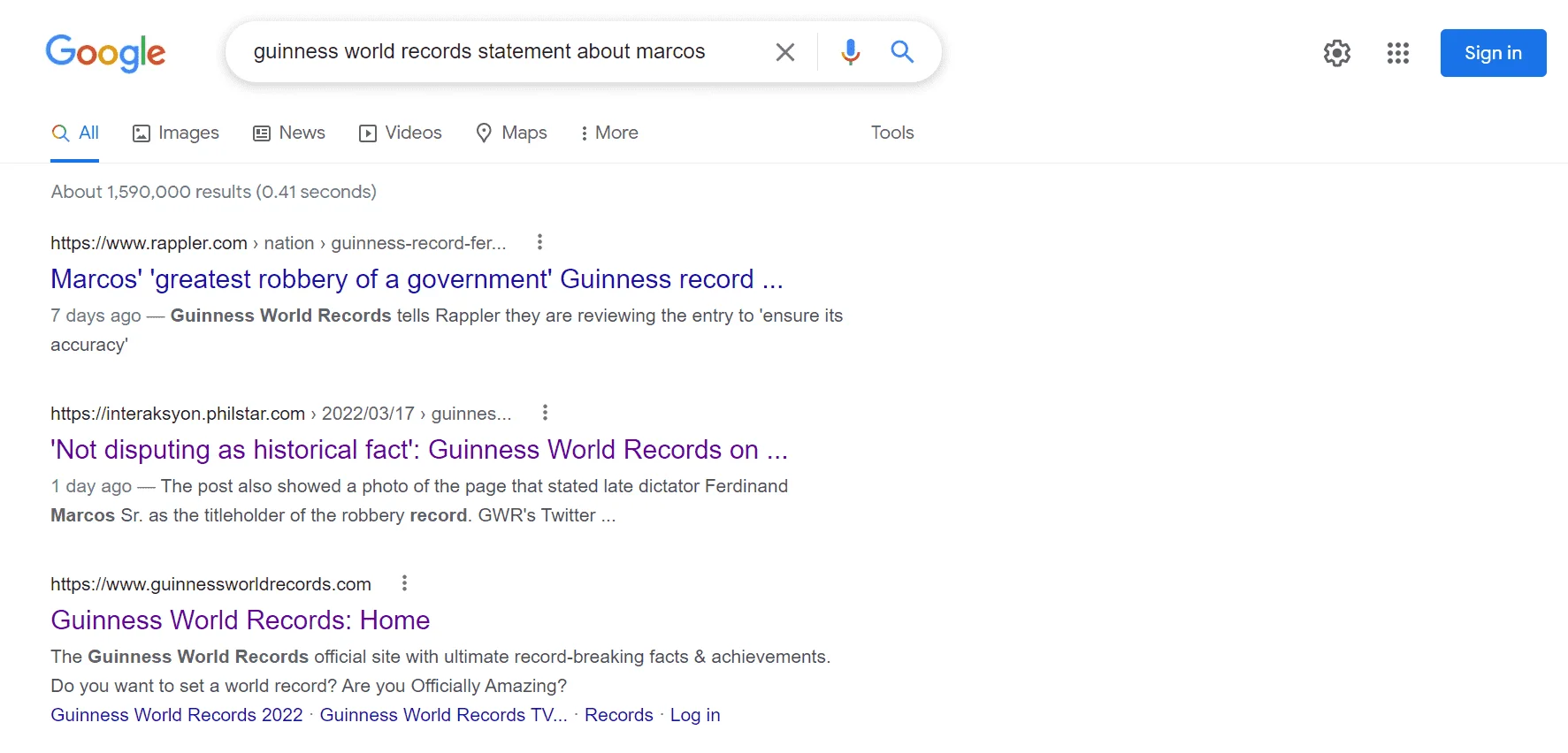1568x753 pixels.
Task: Switch to Maps tab
Action: click(511, 133)
